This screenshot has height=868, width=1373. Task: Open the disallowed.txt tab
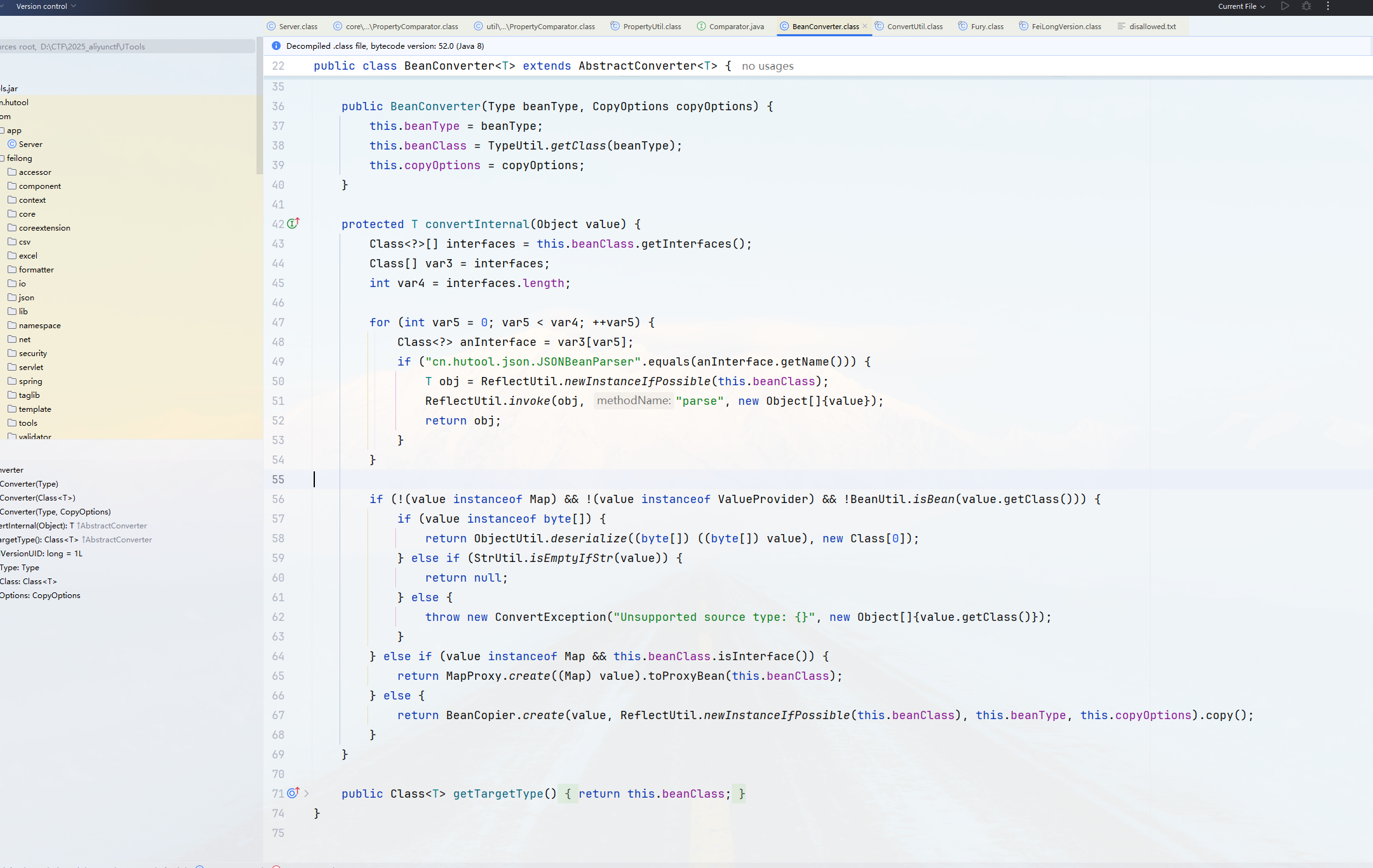(x=1146, y=26)
